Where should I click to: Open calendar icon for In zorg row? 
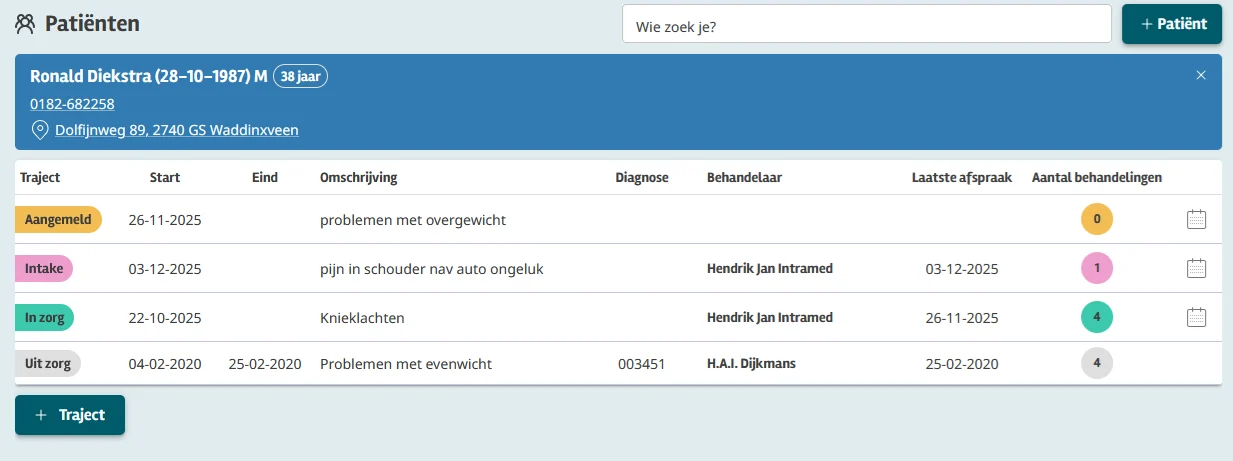coord(1196,318)
